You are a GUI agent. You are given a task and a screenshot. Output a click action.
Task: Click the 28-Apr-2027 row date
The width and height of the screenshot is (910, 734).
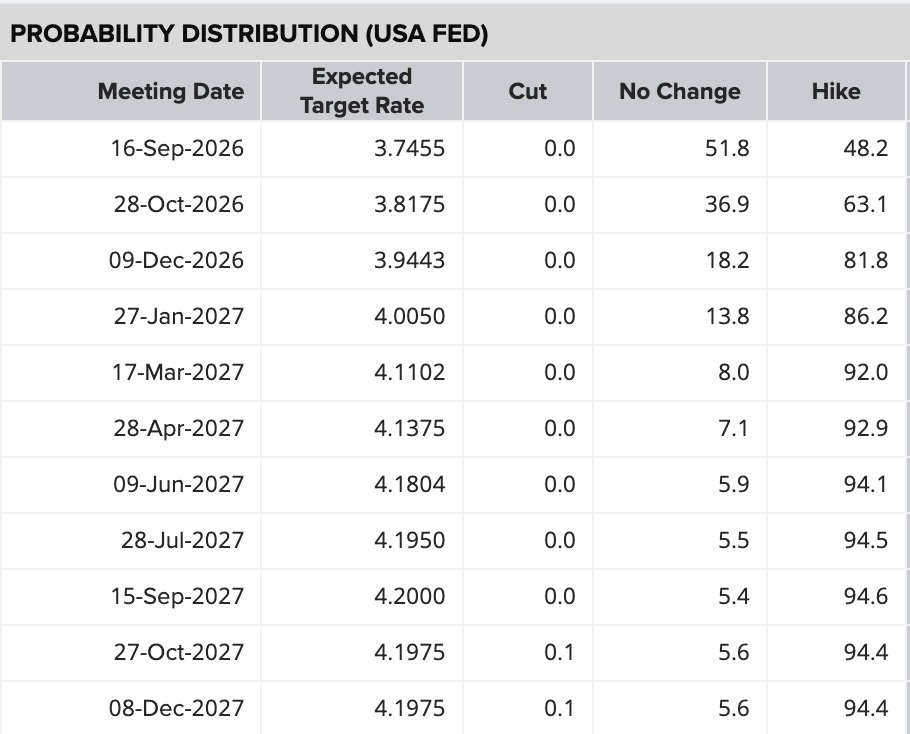click(x=178, y=428)
